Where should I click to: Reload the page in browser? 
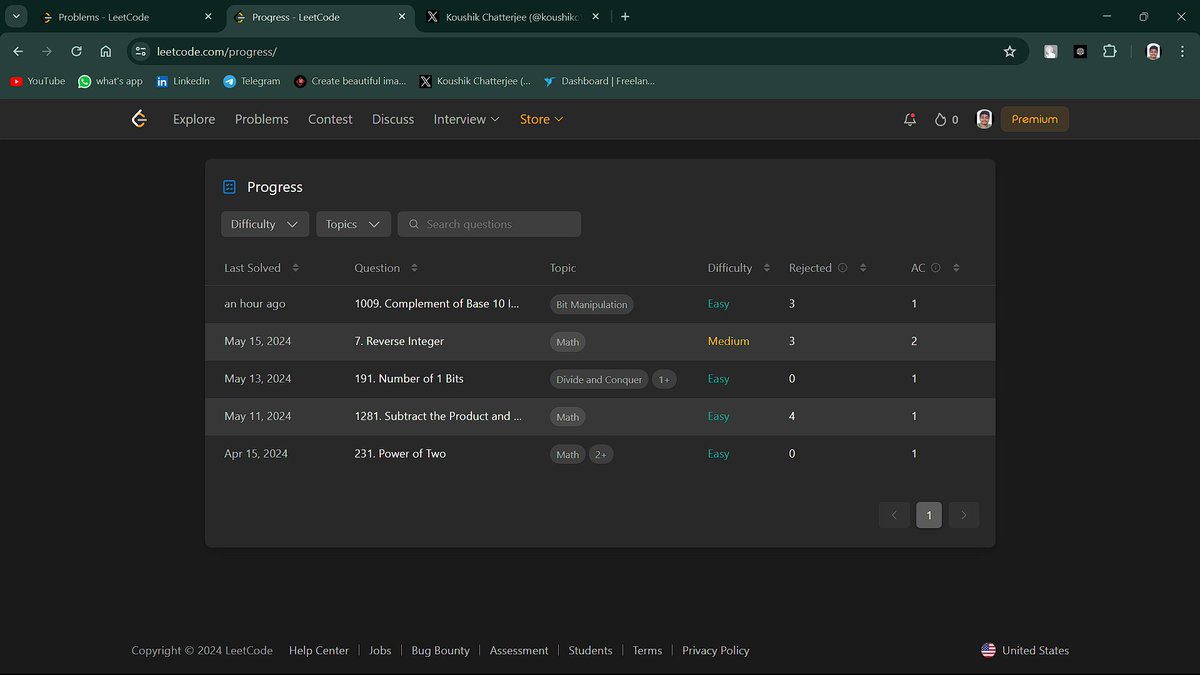(76, 51)
